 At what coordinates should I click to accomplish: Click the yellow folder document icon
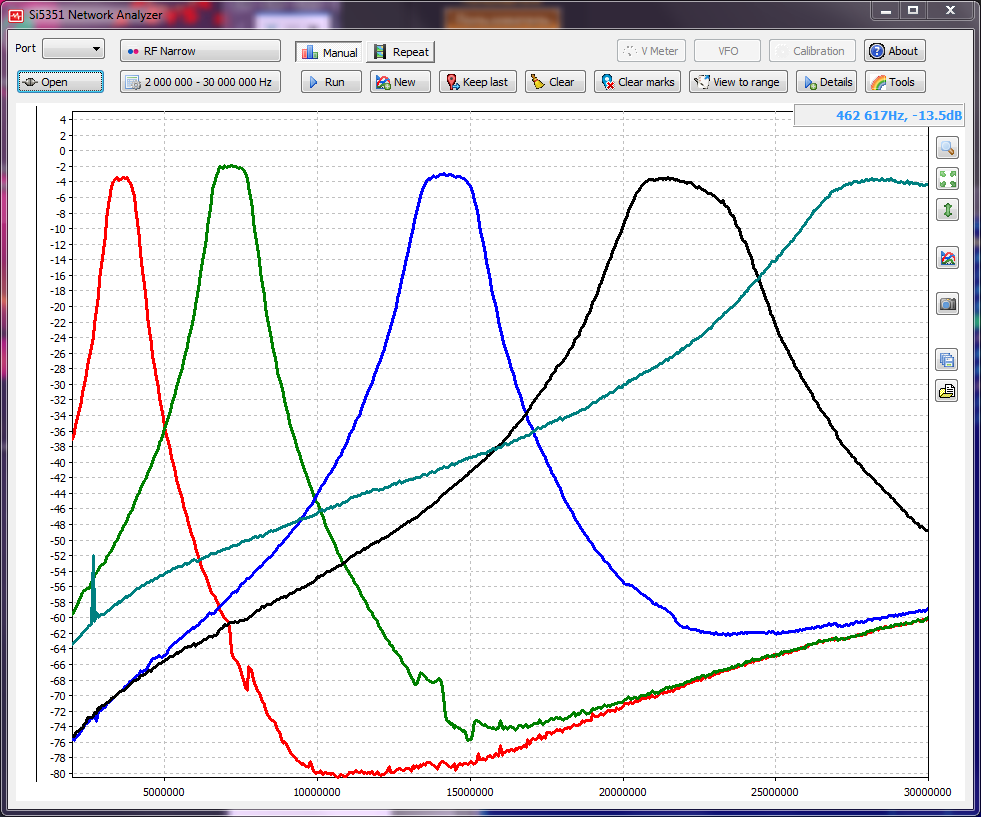coord(946,391)
